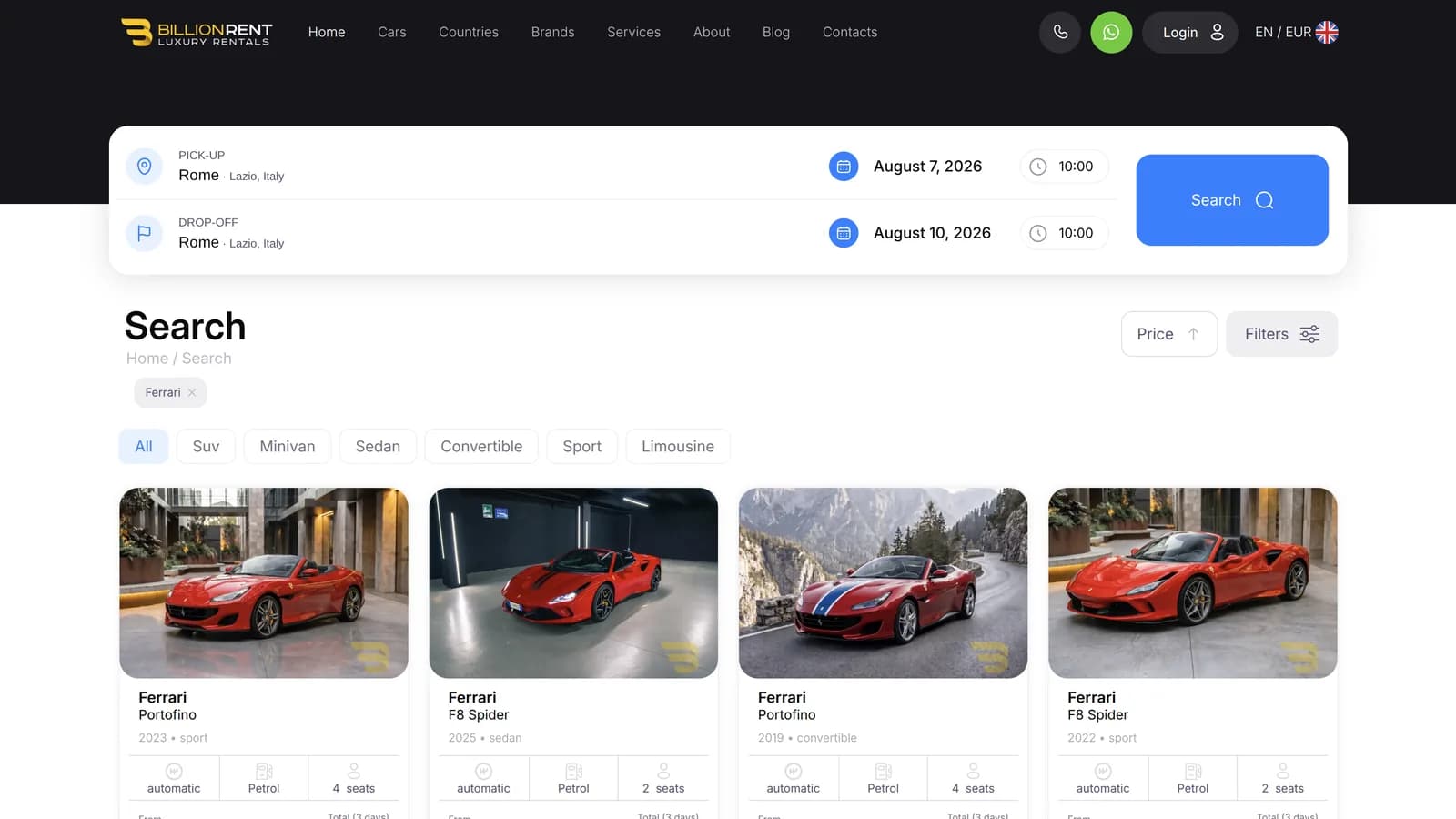Click the drop-off date calendar icon

coord(844,233)
